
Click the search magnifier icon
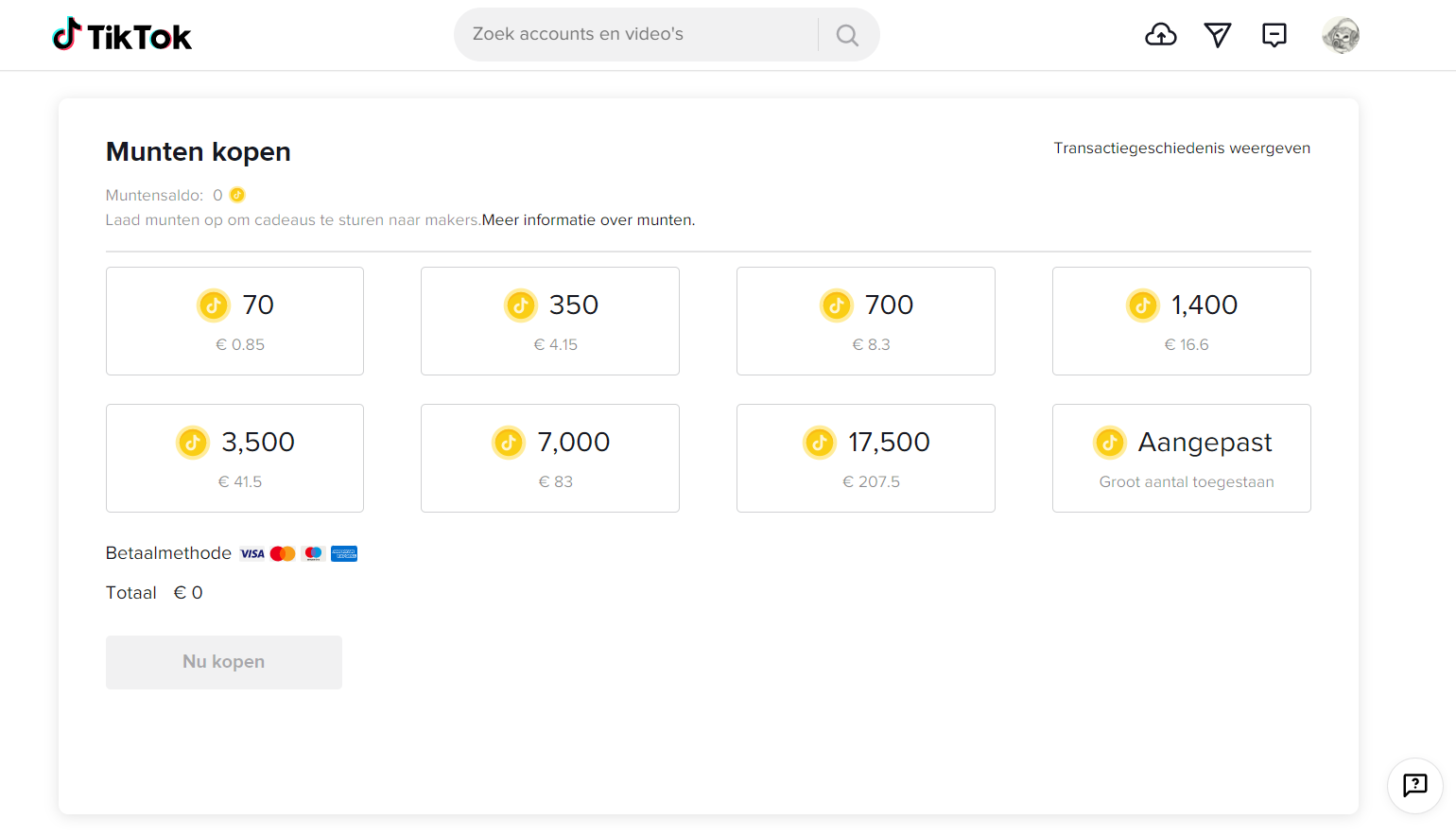coord(848,35)
